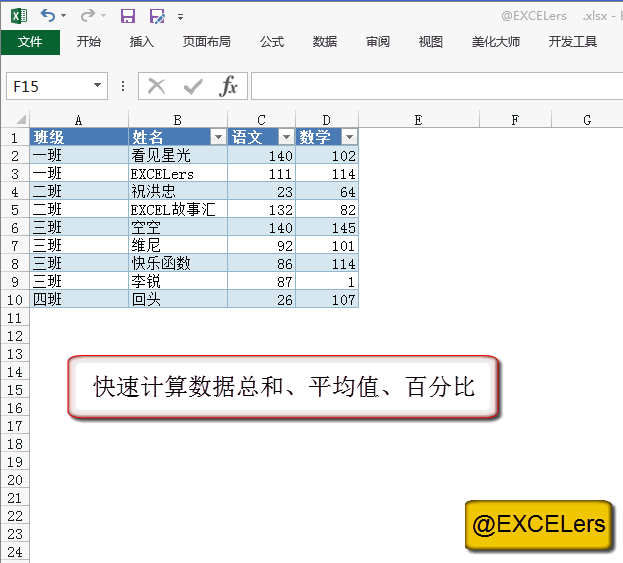Click the Save floppy disk icon
Screen dimensions: 623x563
tap(127, 16)
